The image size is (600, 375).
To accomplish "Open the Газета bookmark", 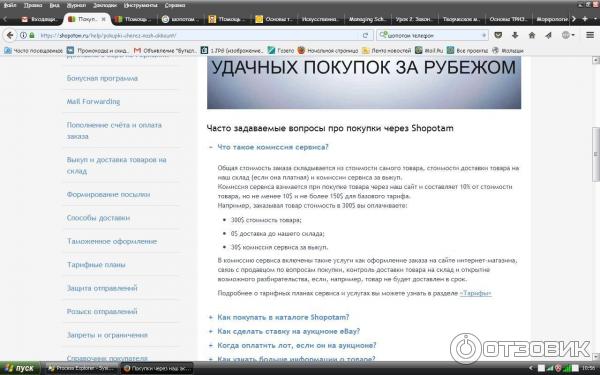I will 281,51.
